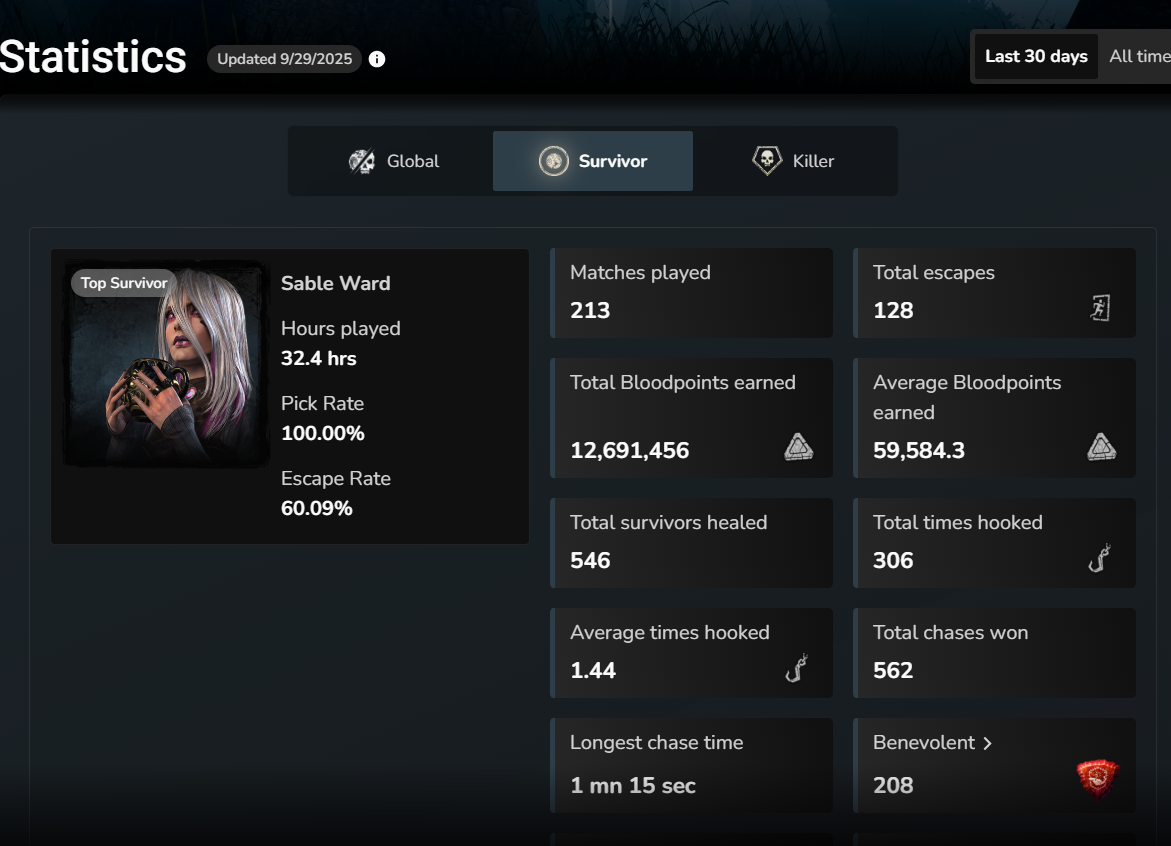Click the Total chases won label
1171x846 pixels.
tap(951, 632)
